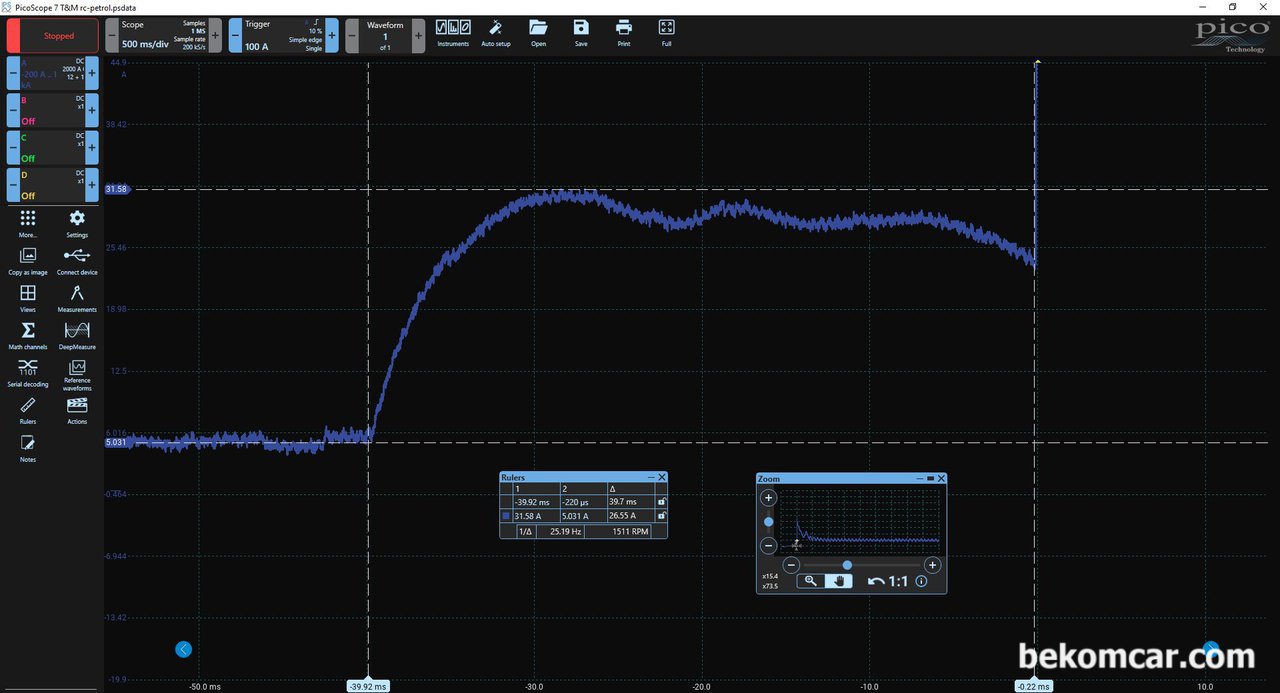Start capture via Stopped button
This screenshot has width=1280, height=693.
tap(53, 36)
